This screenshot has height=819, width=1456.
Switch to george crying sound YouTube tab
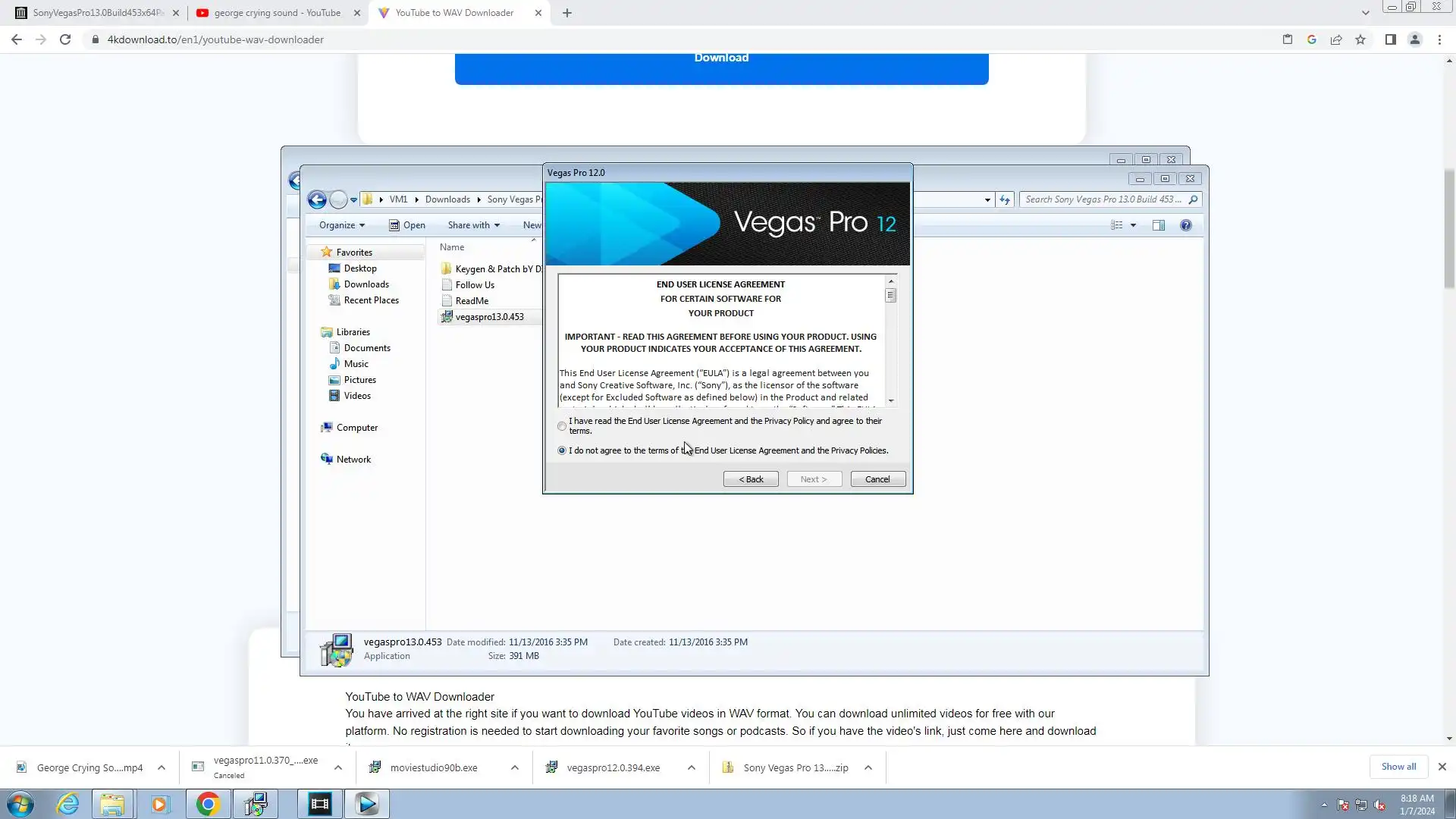coord(278,13)
